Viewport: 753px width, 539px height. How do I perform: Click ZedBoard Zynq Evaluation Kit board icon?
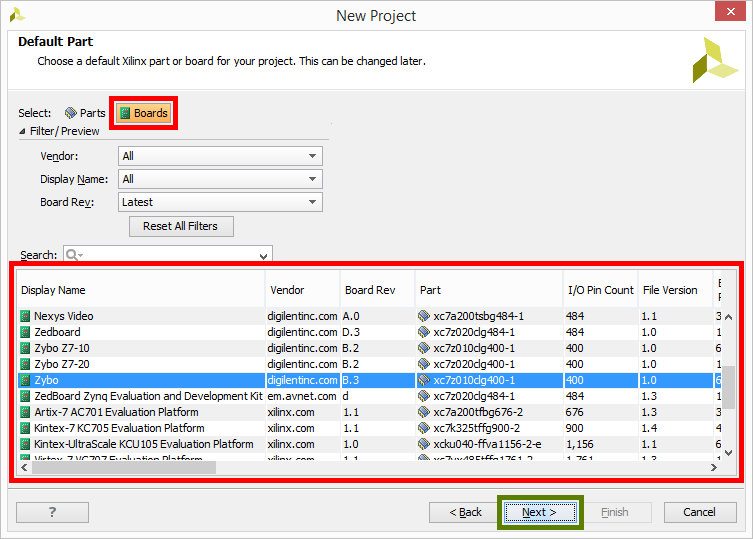25,396
